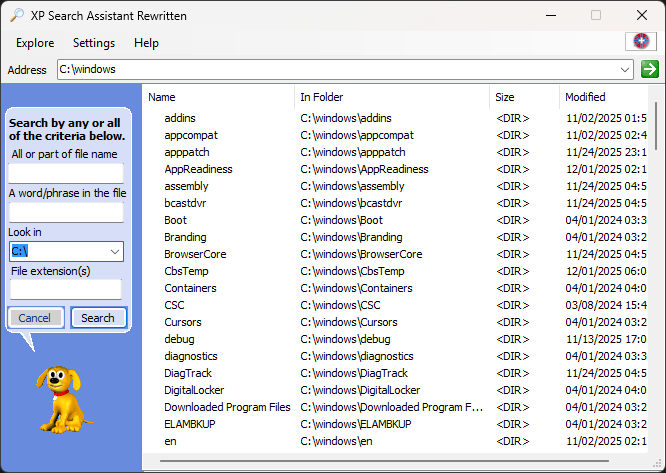Select the Boot folder row

(x=395, y=220)
